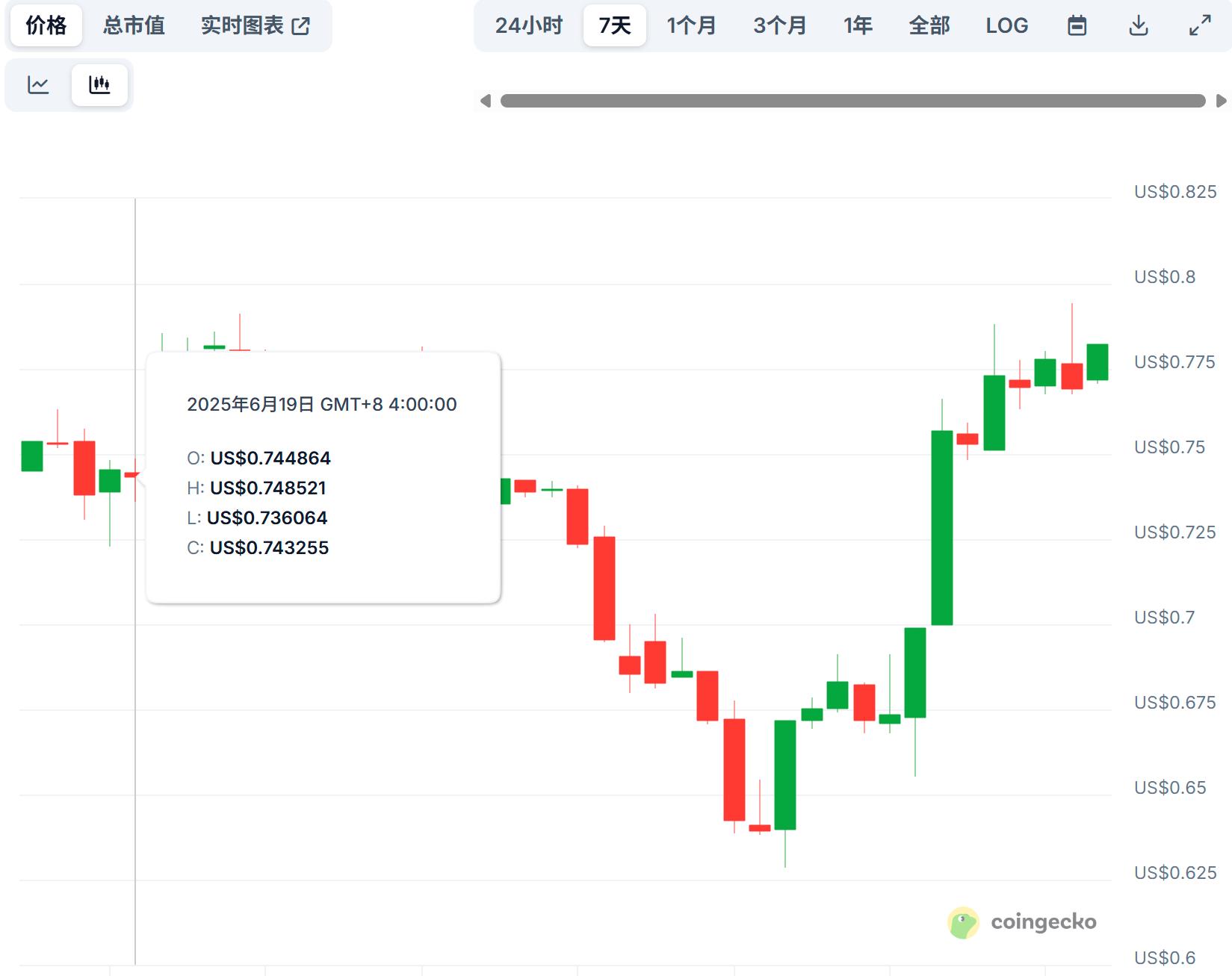Click the US$0.65 axis label

click(1170, 788)
